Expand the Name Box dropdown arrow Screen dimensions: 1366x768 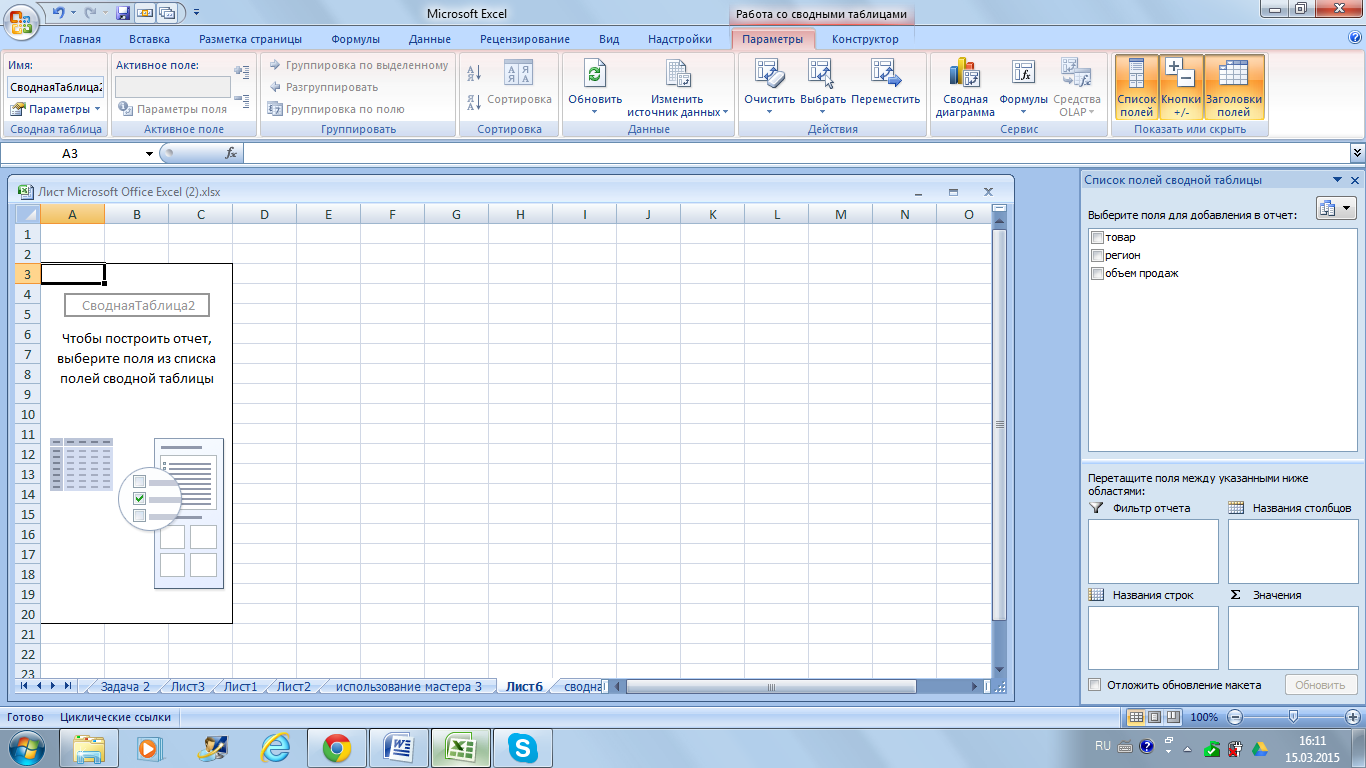(x=150, y=153)
